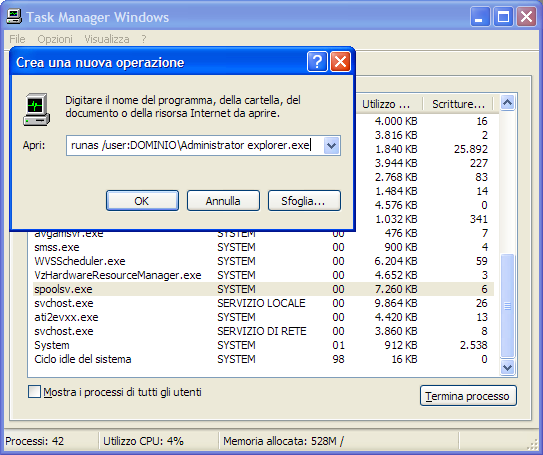
Task: Click the computer monitor icon in dialog
Action: point(37,109)
